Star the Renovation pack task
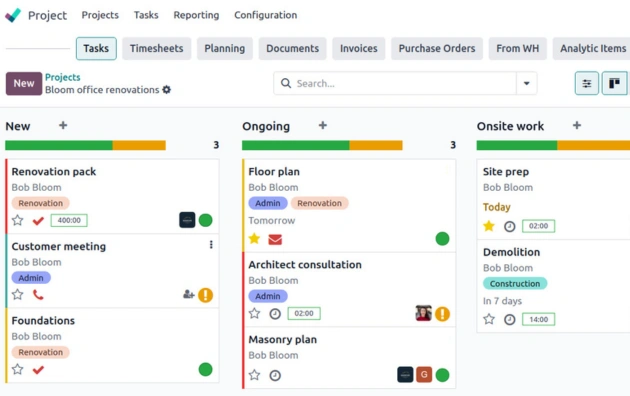The width and height of the screenshot is (630, 396). coord(17,220)
